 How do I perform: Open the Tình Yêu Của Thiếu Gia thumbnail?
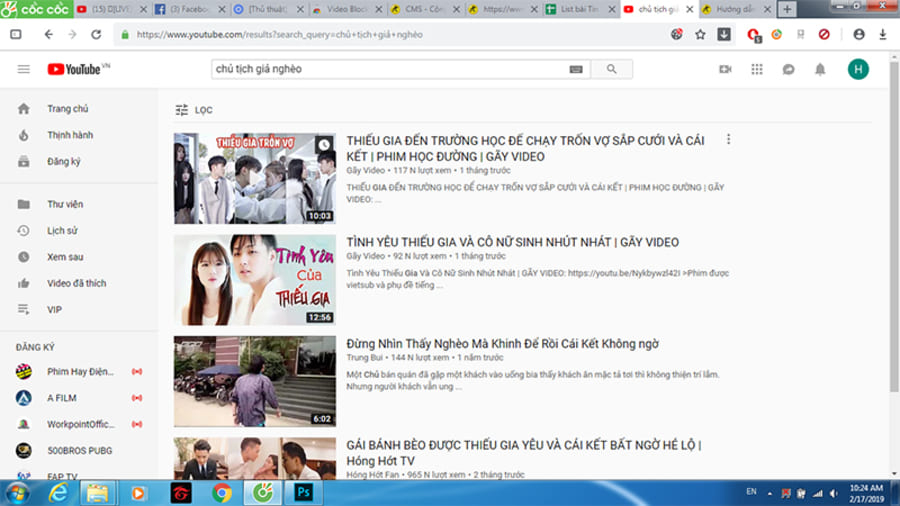pyautogui.click(x=255, y=280)
